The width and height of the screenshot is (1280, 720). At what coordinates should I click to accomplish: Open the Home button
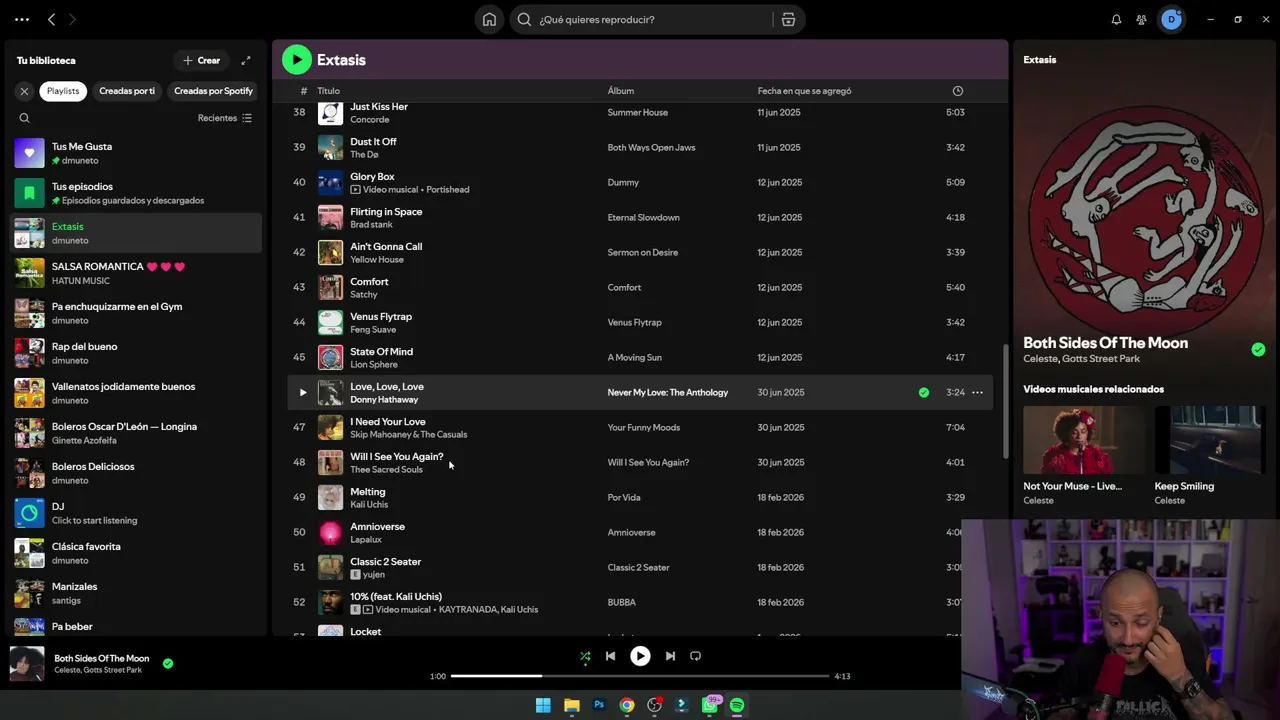click(x=489, y=19)
